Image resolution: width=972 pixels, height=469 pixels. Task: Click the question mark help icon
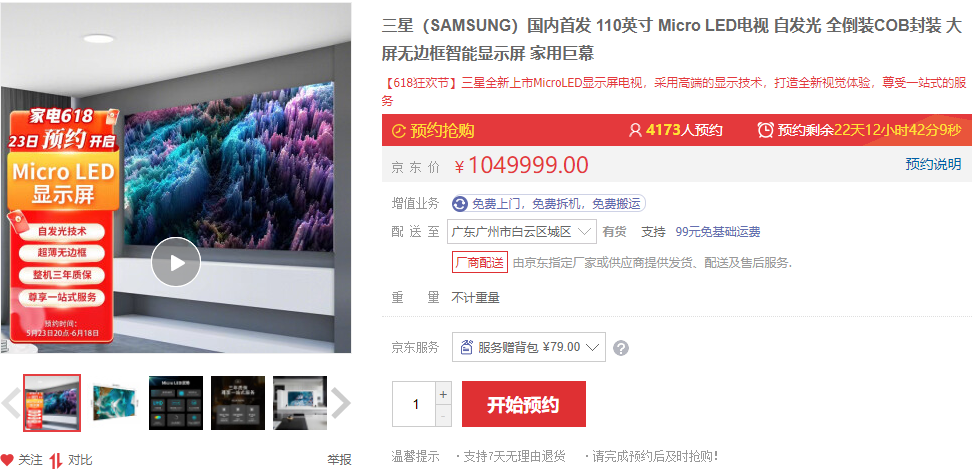[x=621, y=348]
